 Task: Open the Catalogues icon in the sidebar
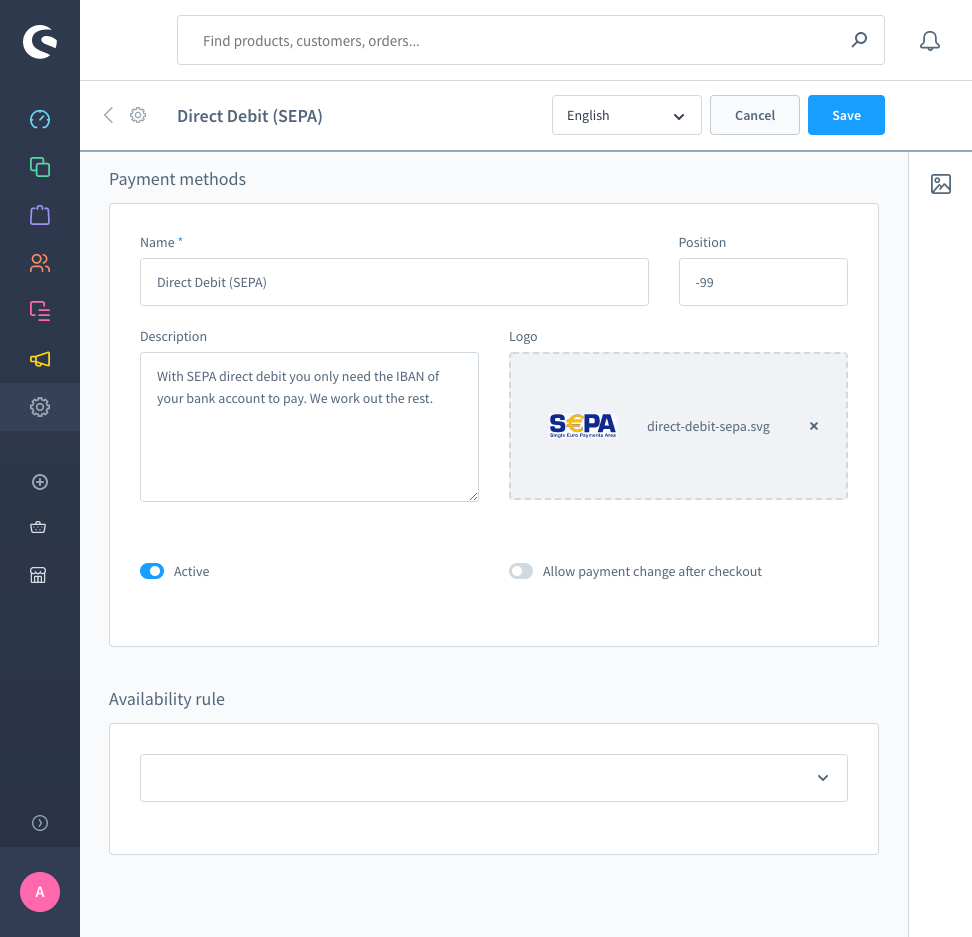click(x=40, y=167)
